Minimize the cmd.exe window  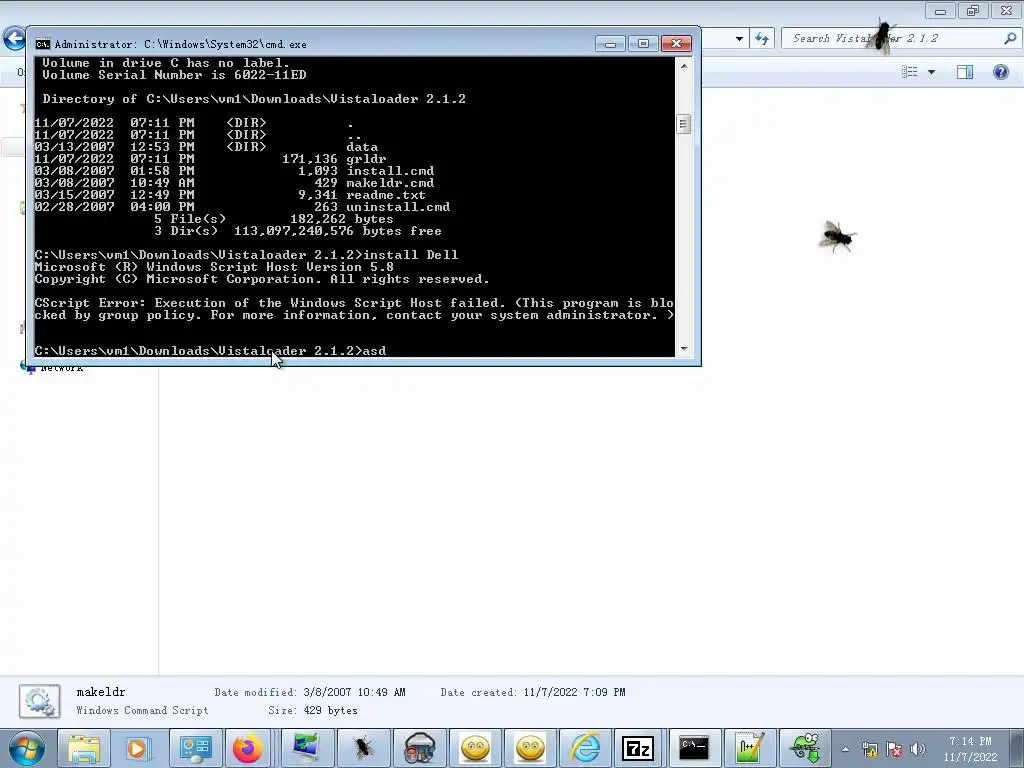click(x=611, y=44)
